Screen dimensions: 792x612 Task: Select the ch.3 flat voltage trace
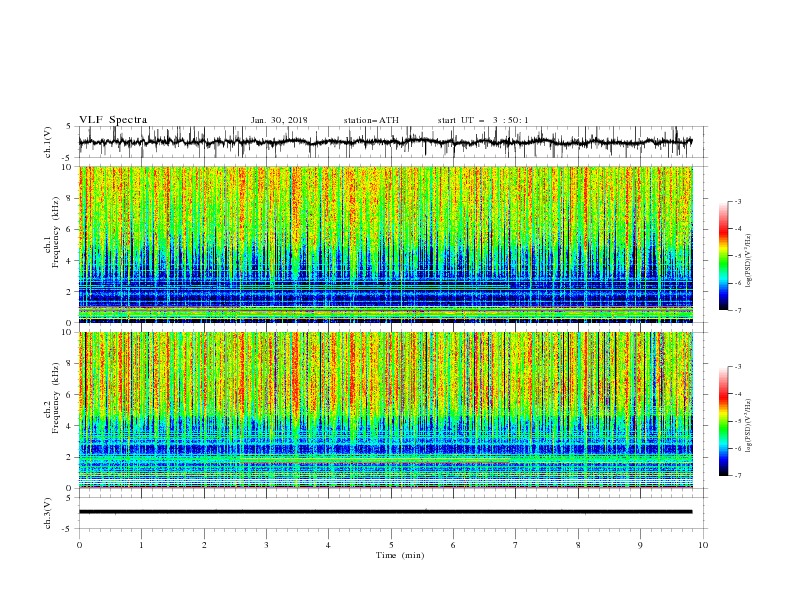tap(385, 512)
